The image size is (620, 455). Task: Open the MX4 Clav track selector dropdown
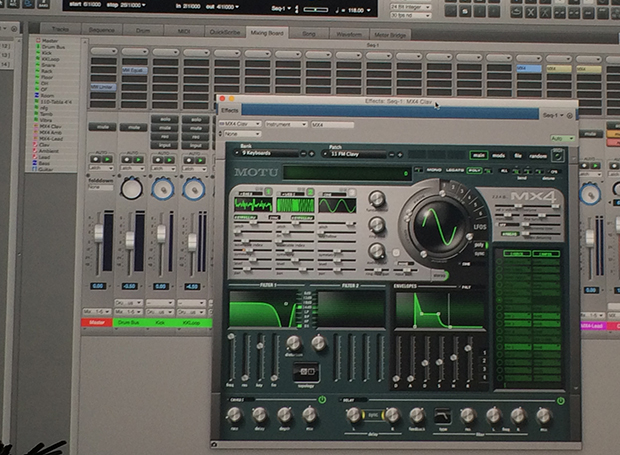tap(240, 124)
